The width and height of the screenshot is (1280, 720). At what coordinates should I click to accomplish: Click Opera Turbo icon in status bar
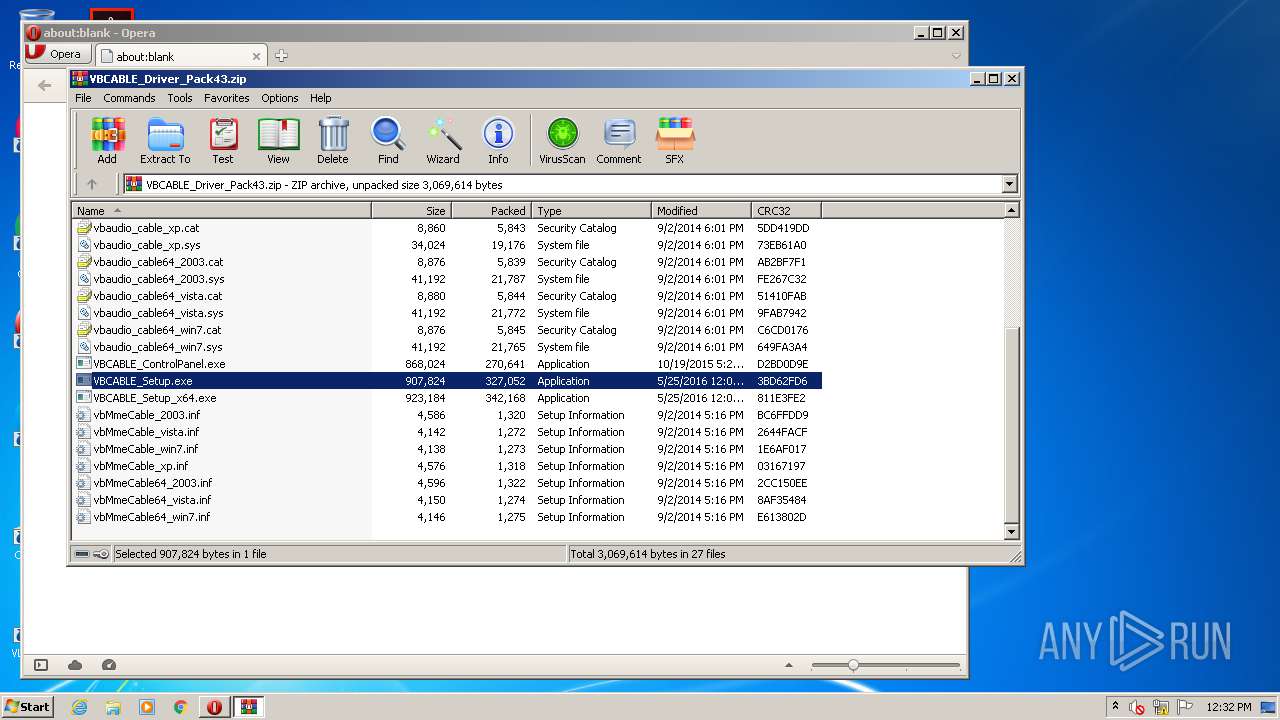[109, 665]
